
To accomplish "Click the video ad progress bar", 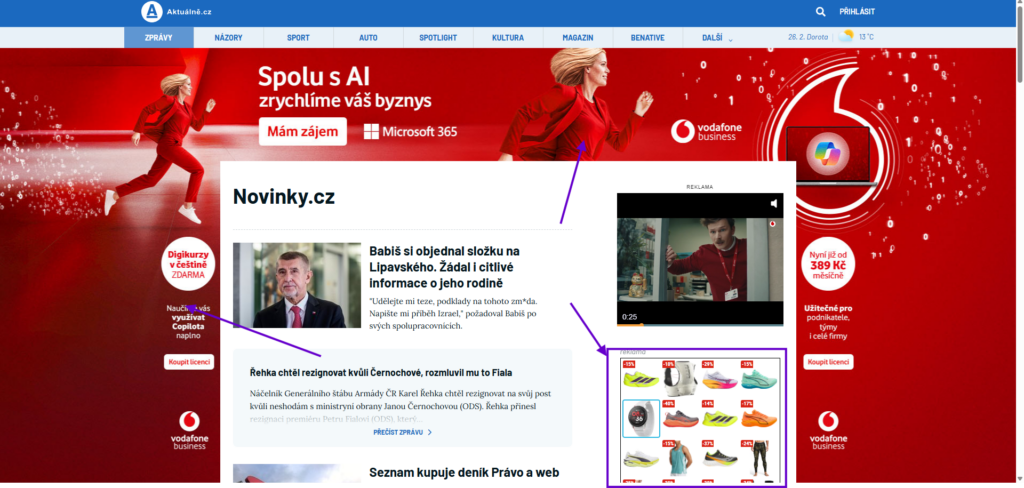I will coord(700,325).
